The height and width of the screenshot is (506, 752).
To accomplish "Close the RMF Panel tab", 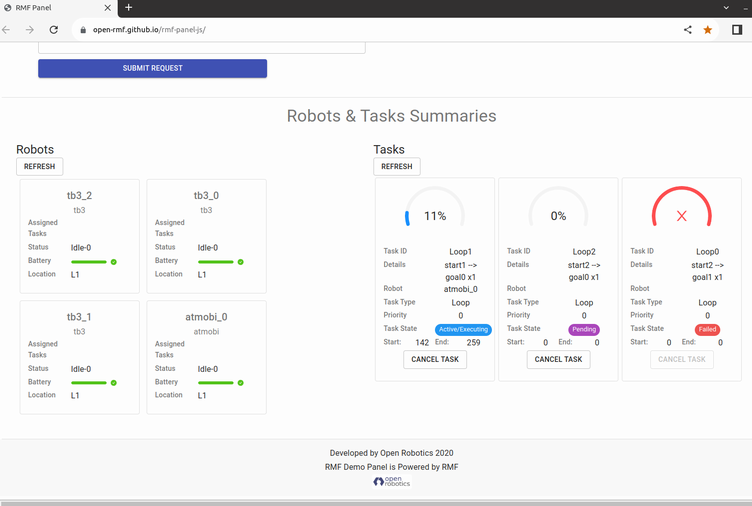I will (x=107, y=8).
